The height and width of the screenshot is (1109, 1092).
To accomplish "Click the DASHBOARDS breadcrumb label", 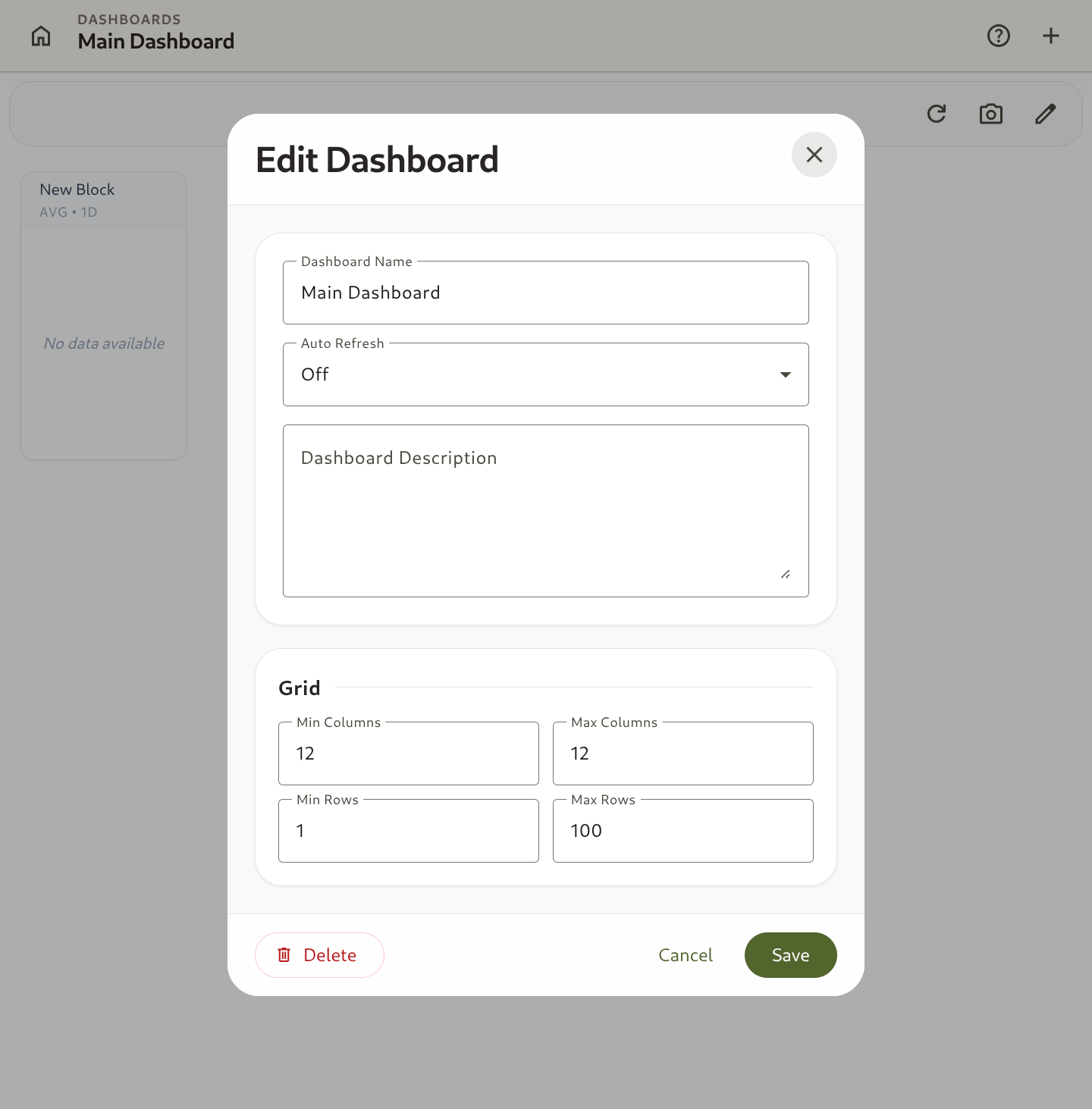I will coord(129,20).
